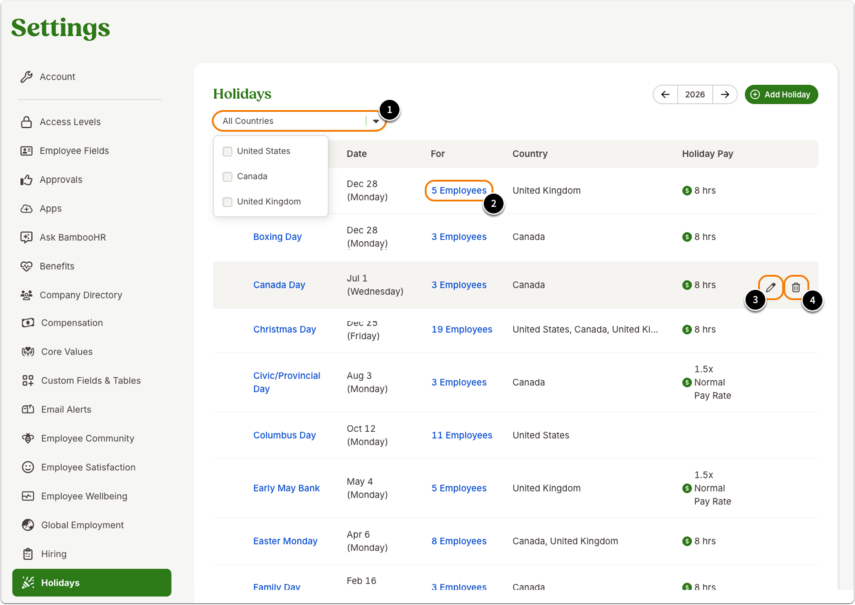The width and height of the screenshot is (855, 605).
Task: Click the Email Alerts mailbox icon
Action: [x=28, y=409]
